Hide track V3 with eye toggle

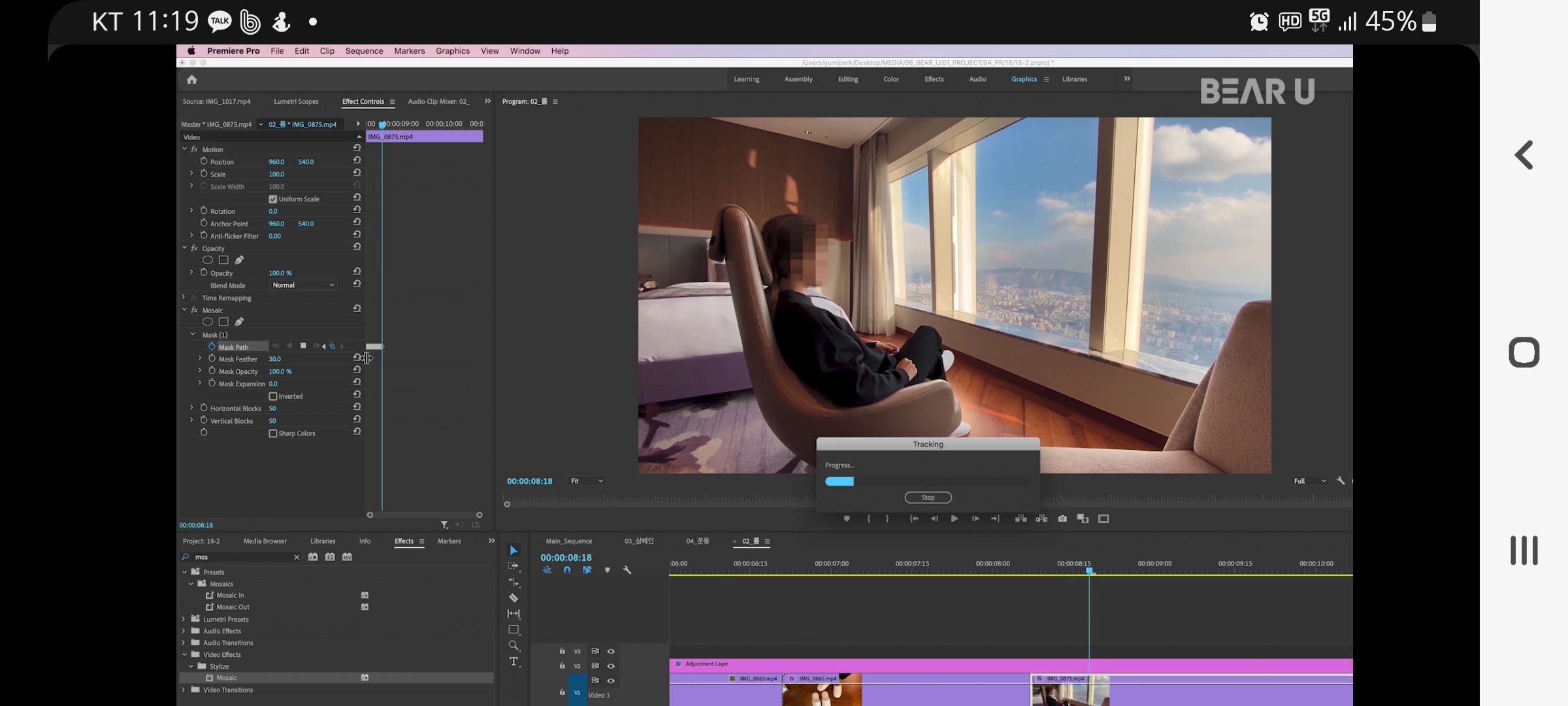[x=611, y=651]
